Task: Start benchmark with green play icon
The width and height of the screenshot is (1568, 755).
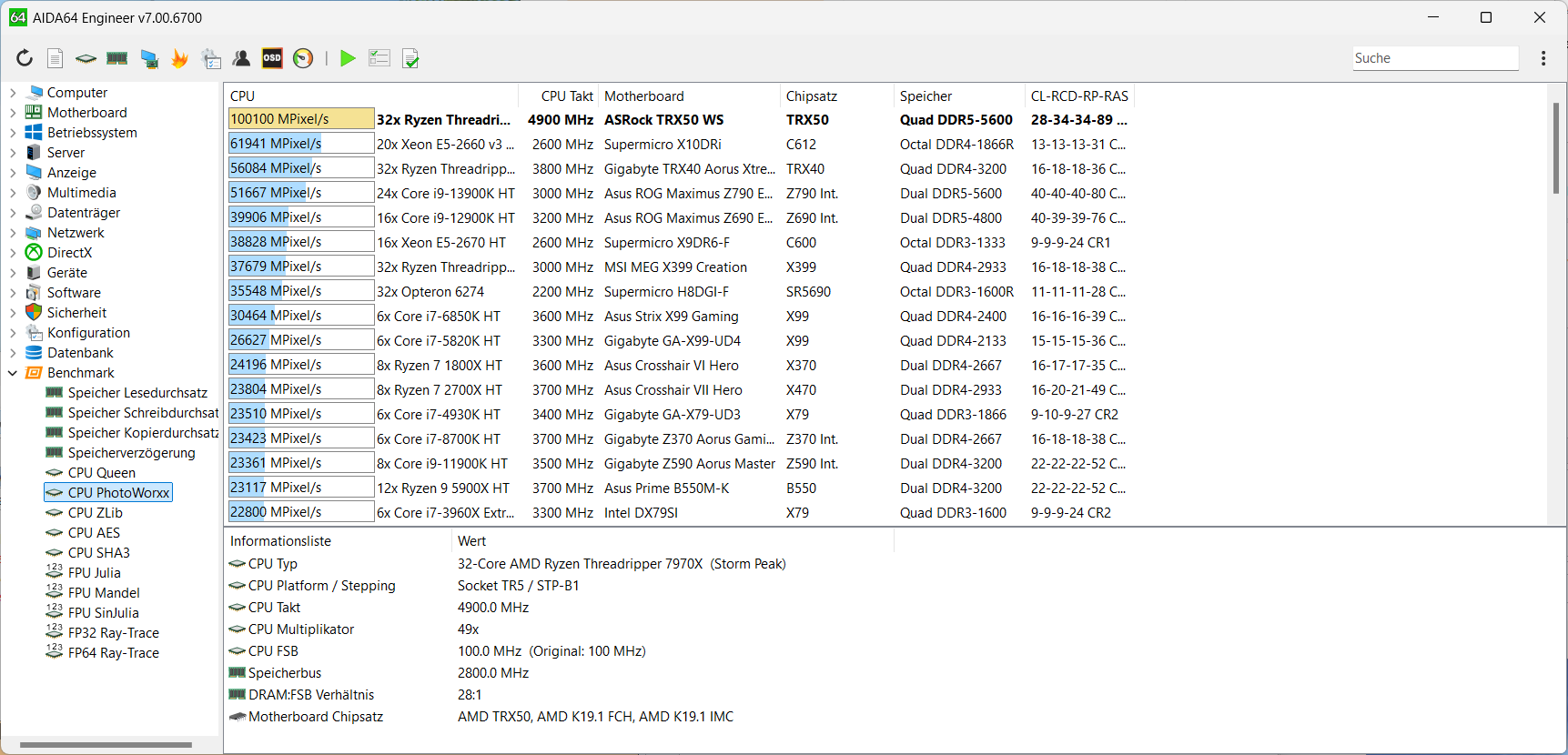Action: (348, 58)
